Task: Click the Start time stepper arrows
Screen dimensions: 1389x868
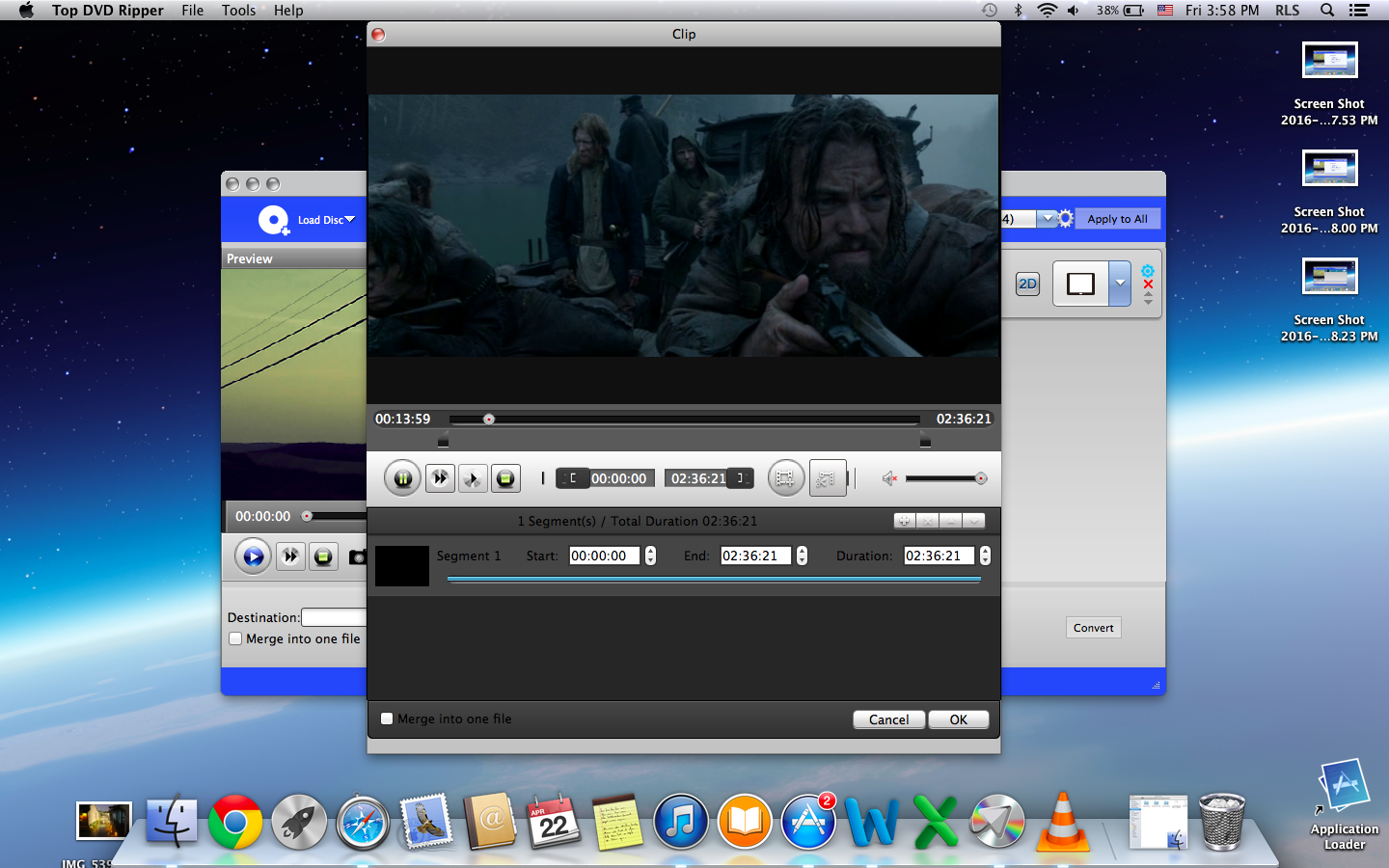Action: (x=650, y=556)
